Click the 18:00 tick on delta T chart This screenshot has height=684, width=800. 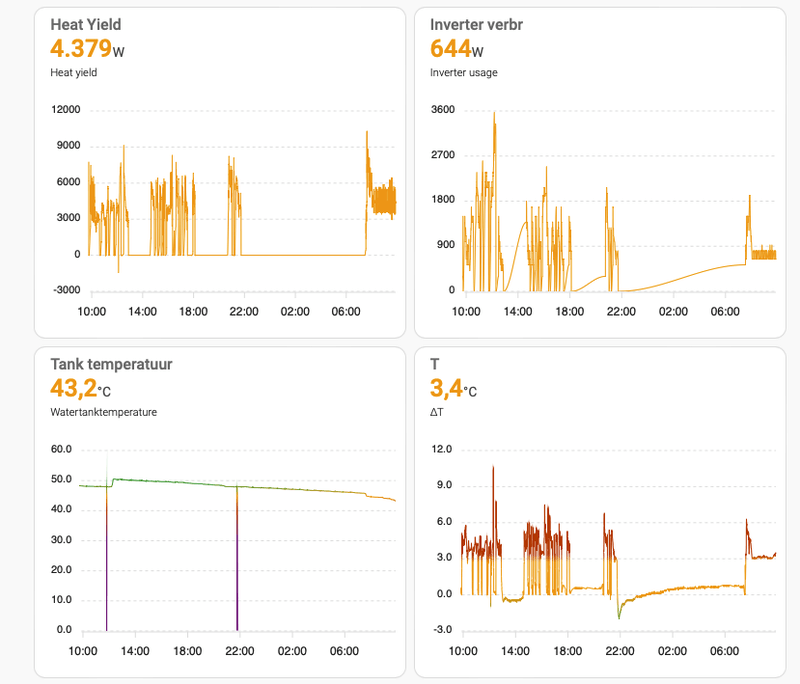tap(568, 651)
